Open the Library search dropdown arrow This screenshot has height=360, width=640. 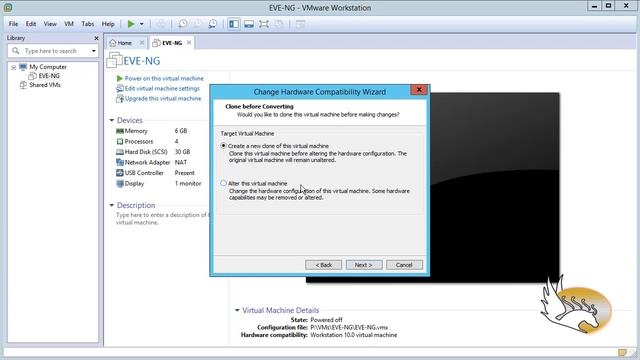point(93,51)
